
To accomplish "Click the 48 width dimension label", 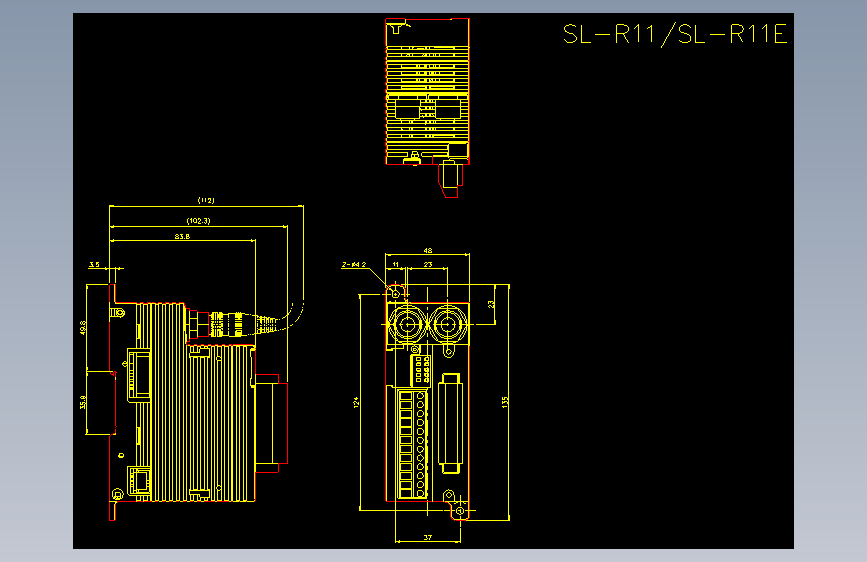I will [x=428, y=251].
